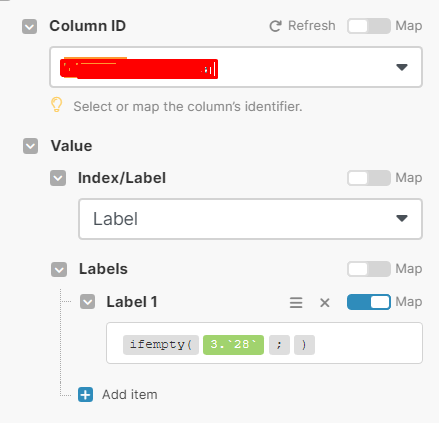The image size is (439, 423).
Task: Open the Column ID dropdown arrow
Action: [x=402, y=67]
